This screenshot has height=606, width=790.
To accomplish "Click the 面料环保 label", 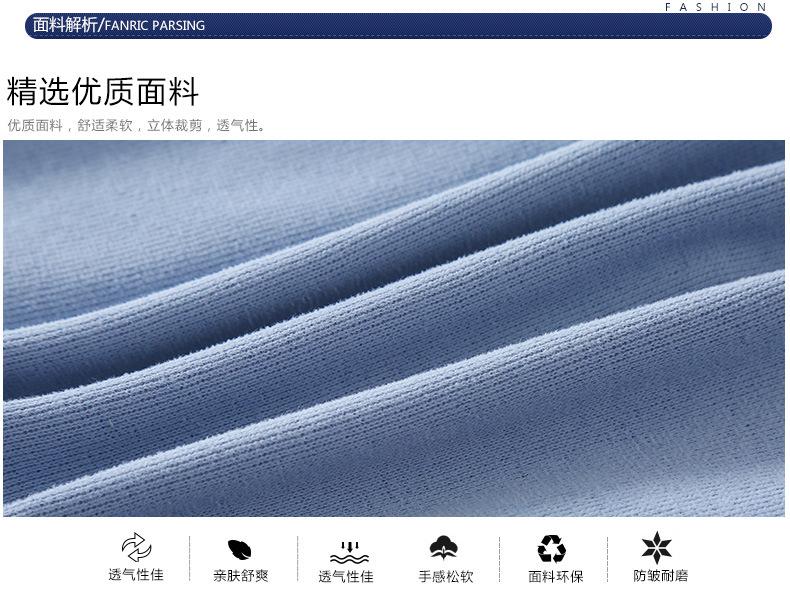I will pyautogui.click(x=556, y=576).
